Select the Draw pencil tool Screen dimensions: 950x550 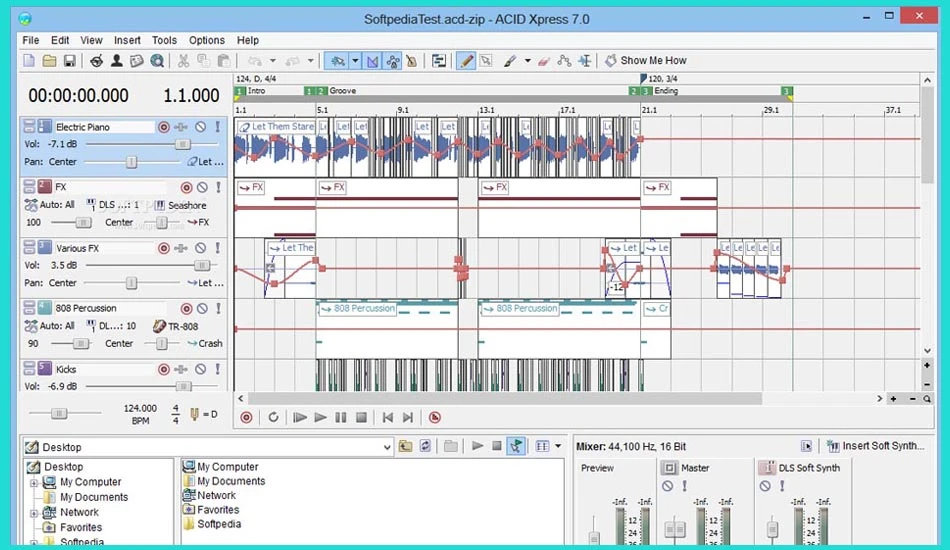pos(466,61)
